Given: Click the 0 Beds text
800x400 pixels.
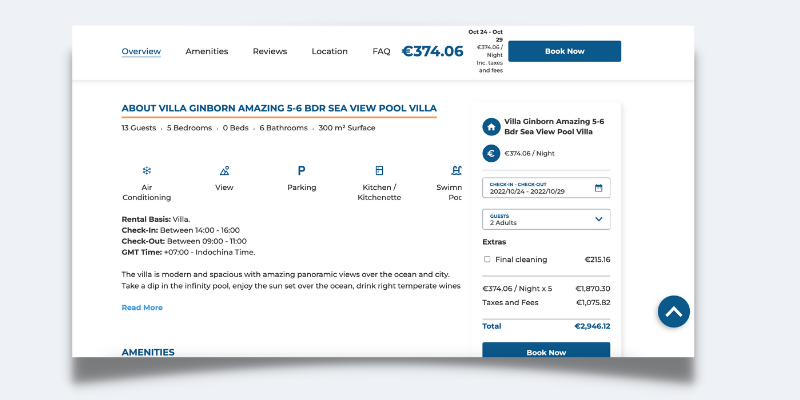Looking at the screenshot, I should click(x=236, y=128).
